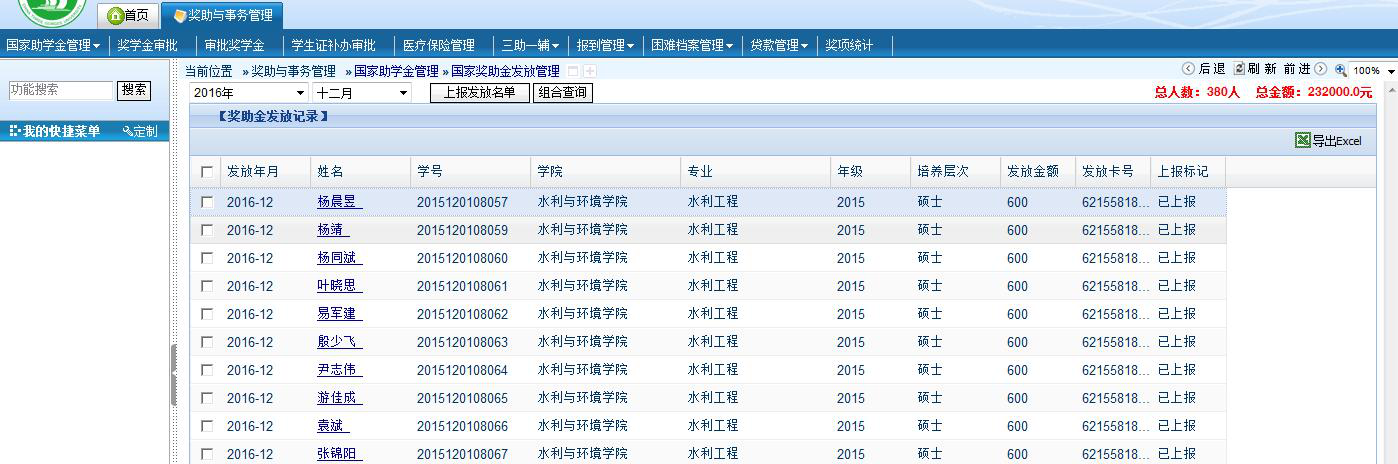
Task: Select the checkbox for student 叶晓思
Action: 207,286
